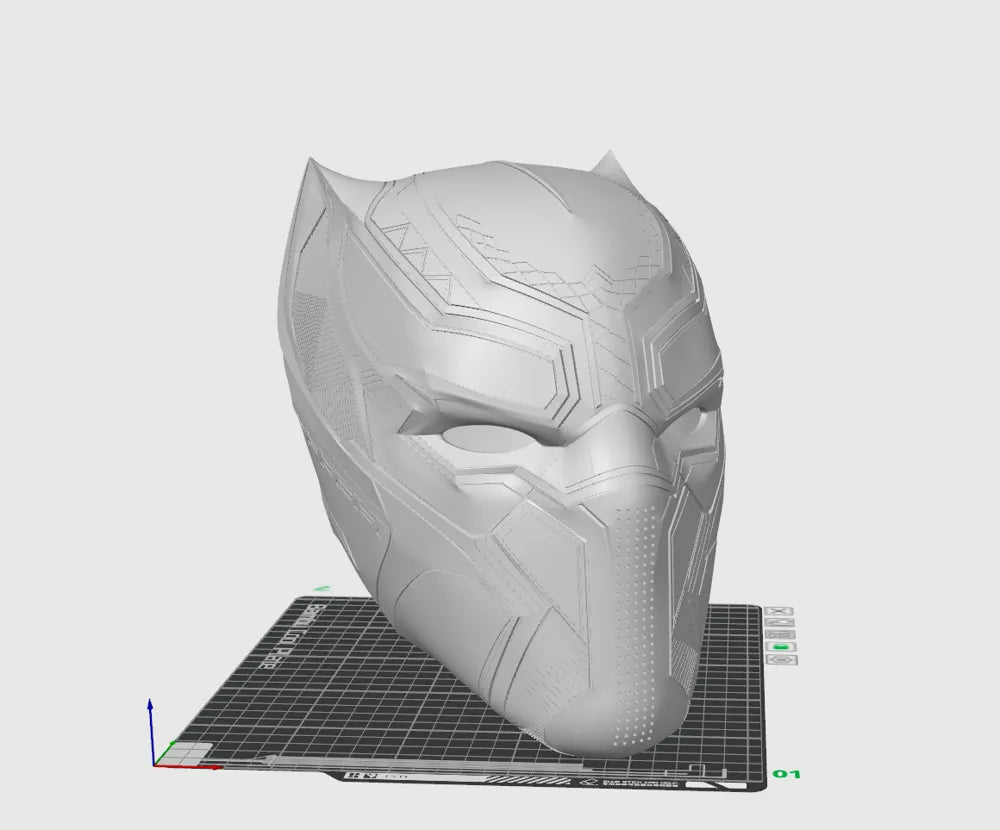Click the arrange objects icon on plate
The height and width of the screenshot is (830, 1000).
coord(778,635)
